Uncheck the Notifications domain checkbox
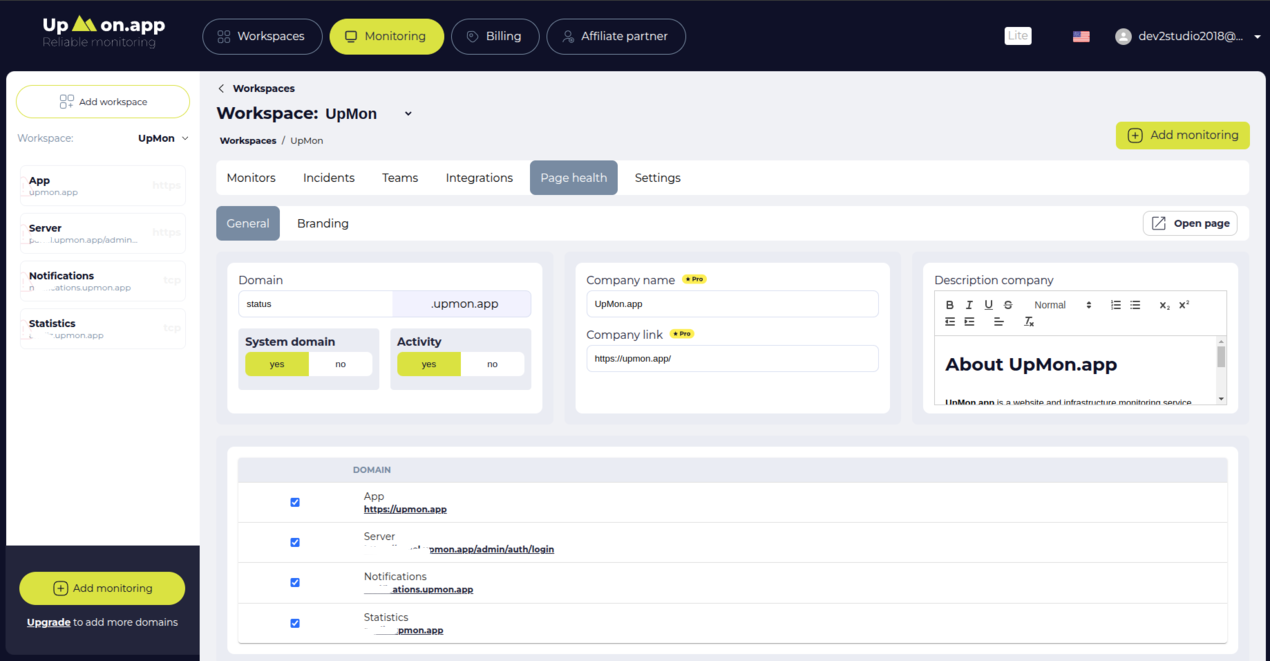Screen dimensions: 1270x661 coord(295,582)
